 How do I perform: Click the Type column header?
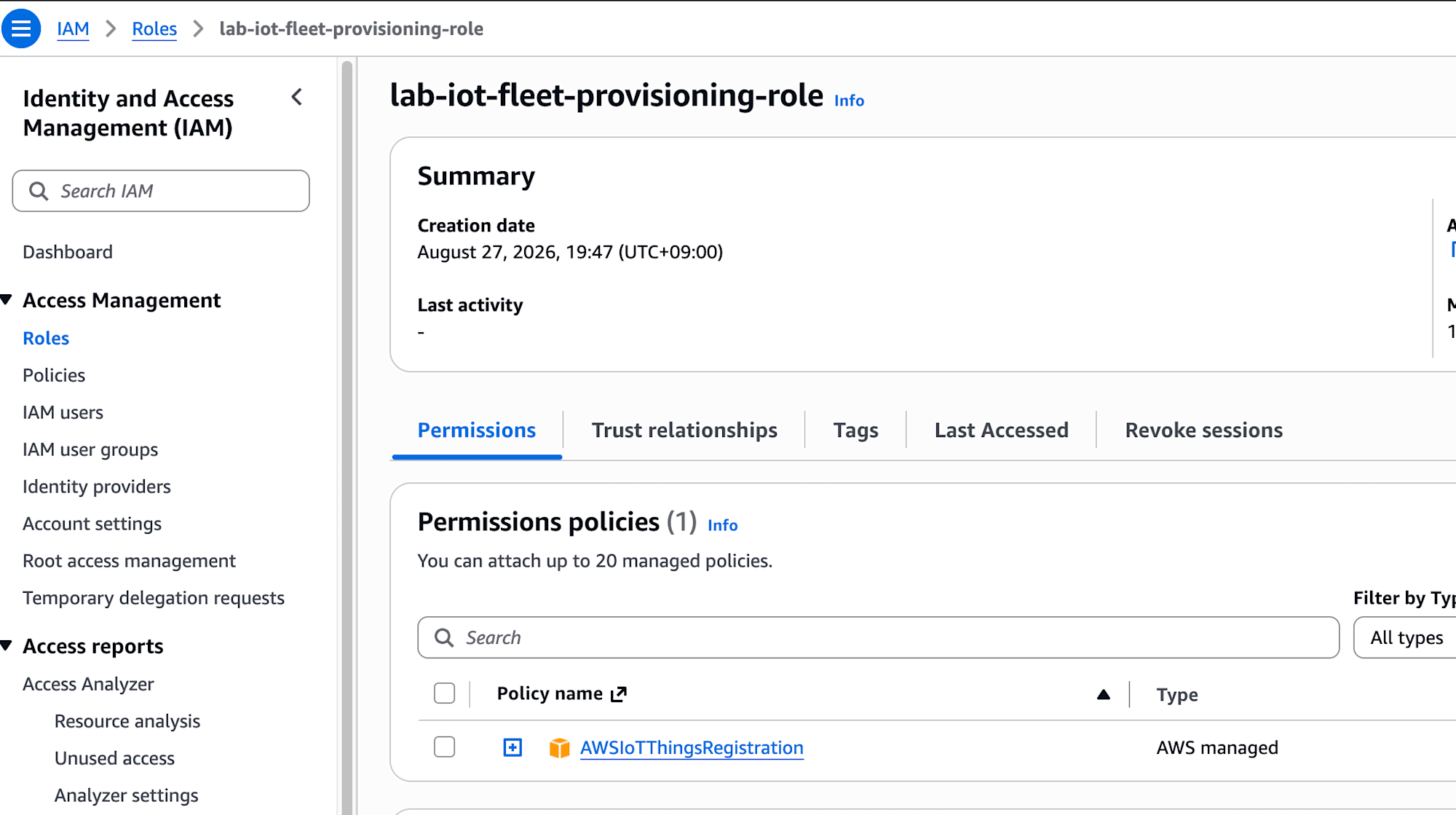click(x=1177, y=695)
